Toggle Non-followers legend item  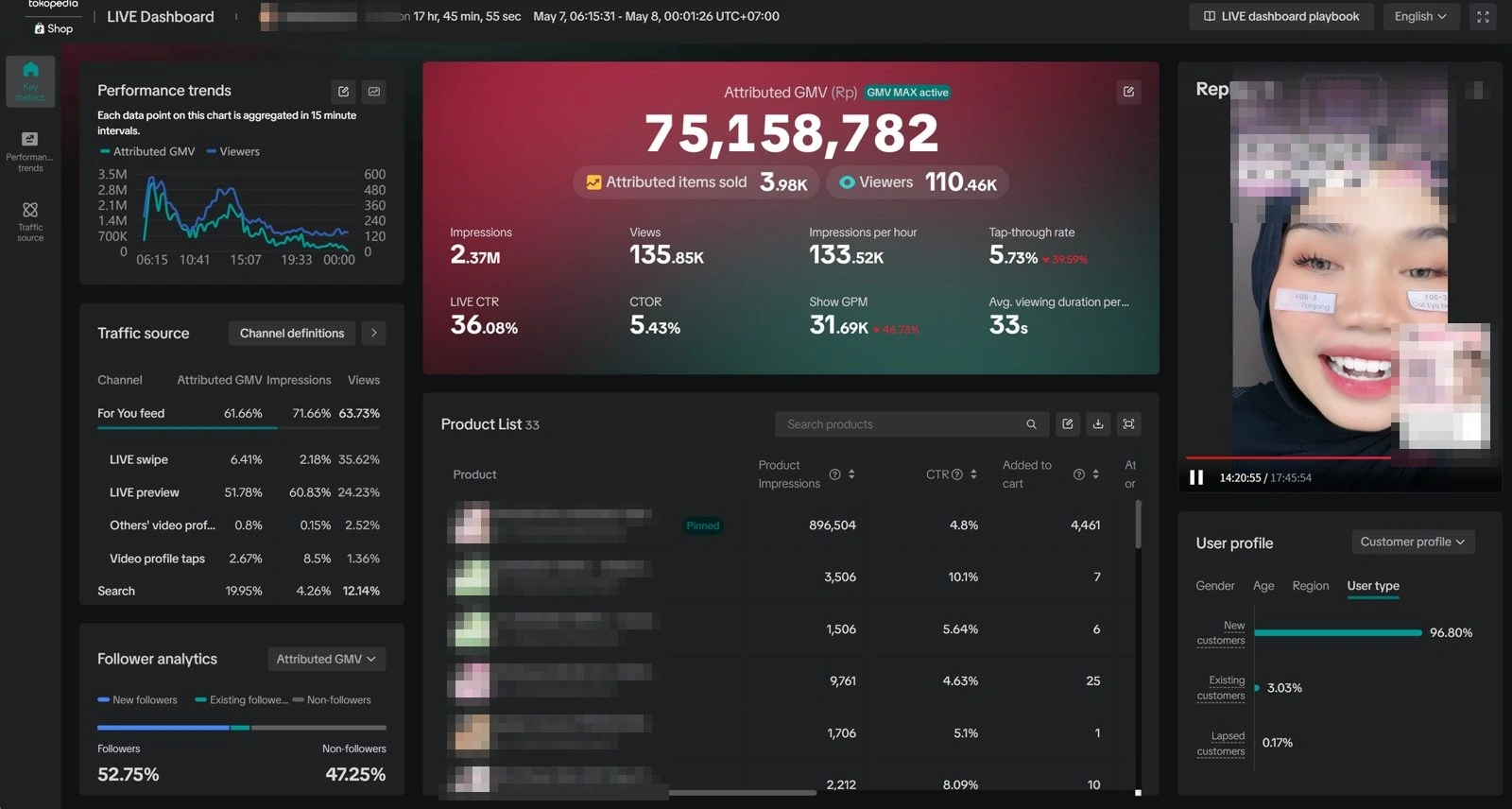332,700
